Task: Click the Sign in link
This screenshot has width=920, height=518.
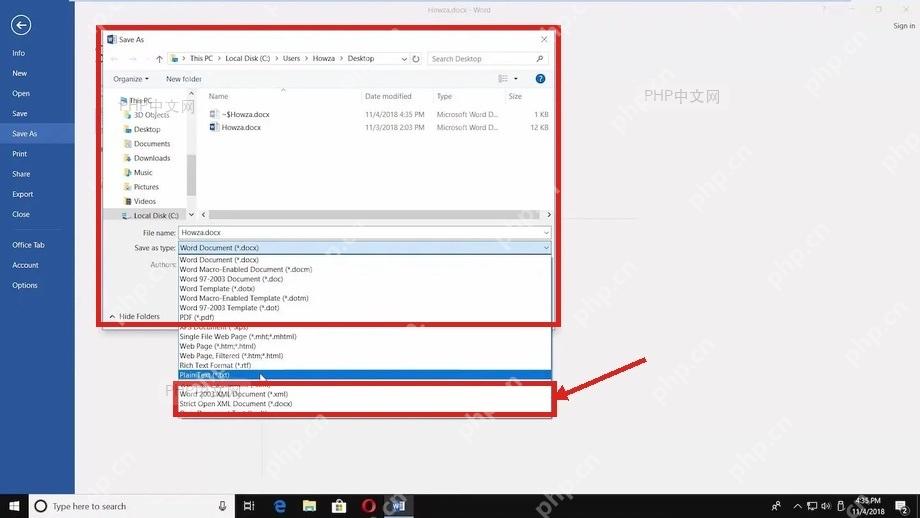Action: 904,26
